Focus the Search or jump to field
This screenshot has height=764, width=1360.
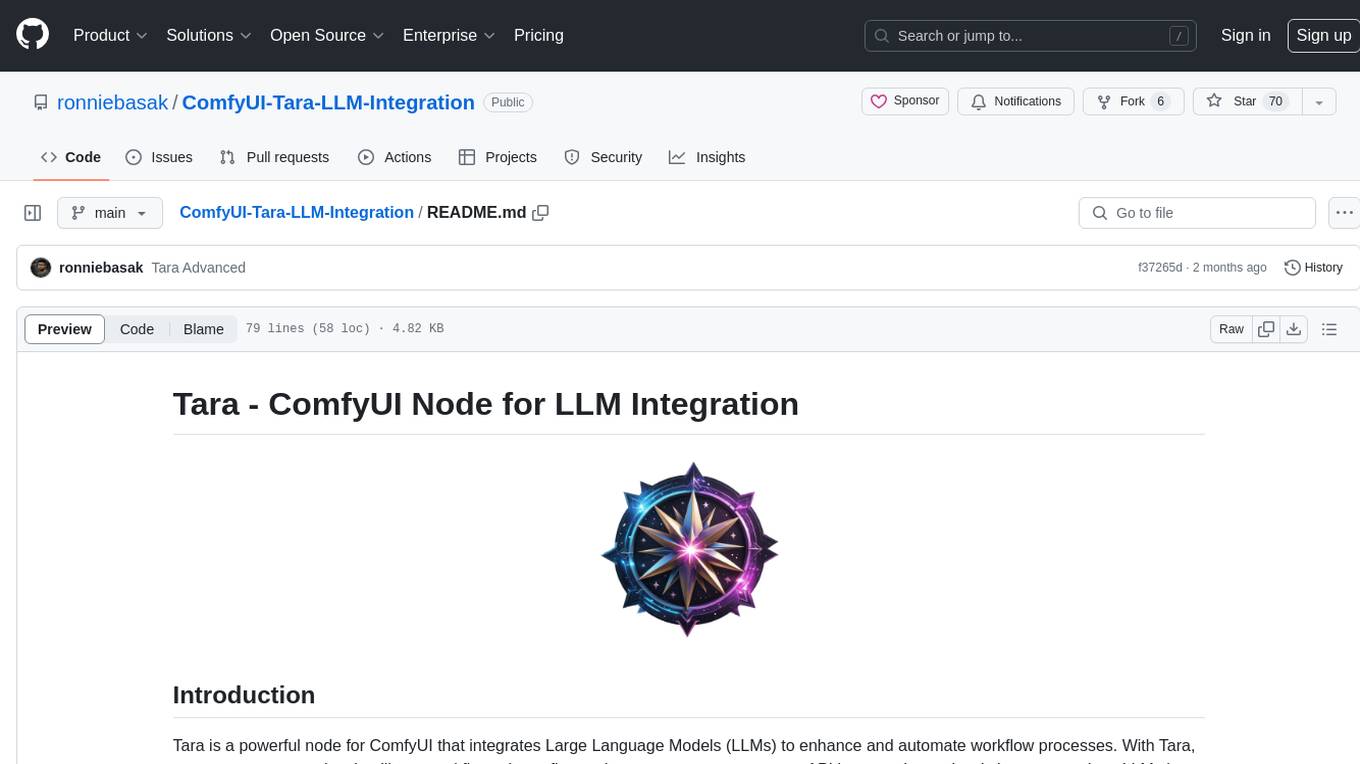[1030, 36]
